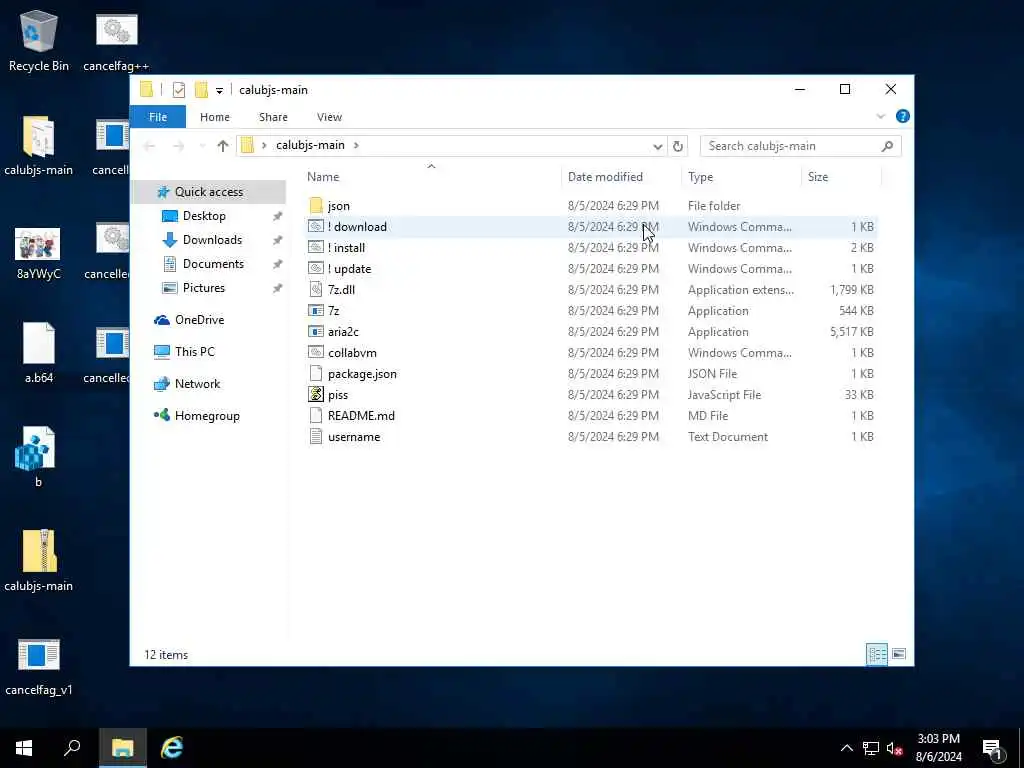Select the aria2c application file
Screen dimensions: 1024x768
[591, 332]
